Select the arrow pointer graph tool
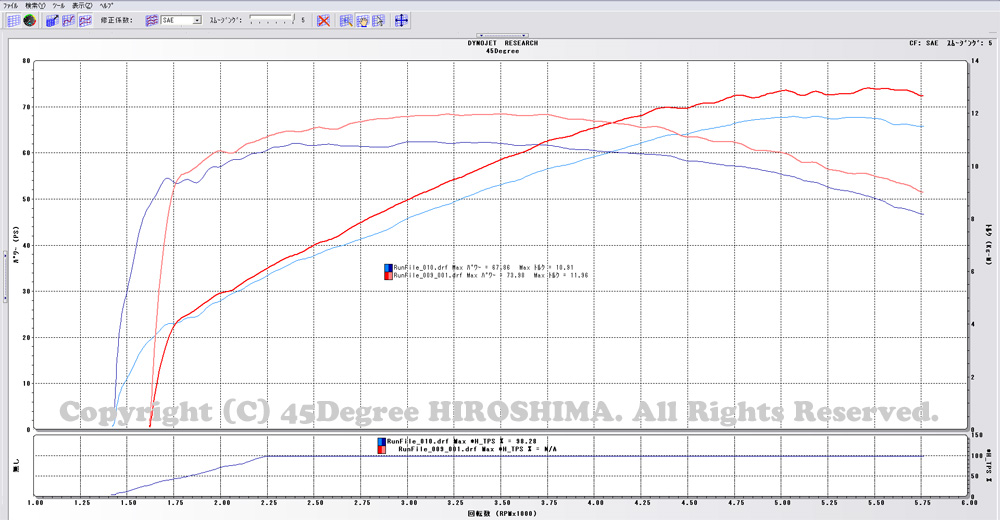The image size is (1000, 520). (378, 20)
